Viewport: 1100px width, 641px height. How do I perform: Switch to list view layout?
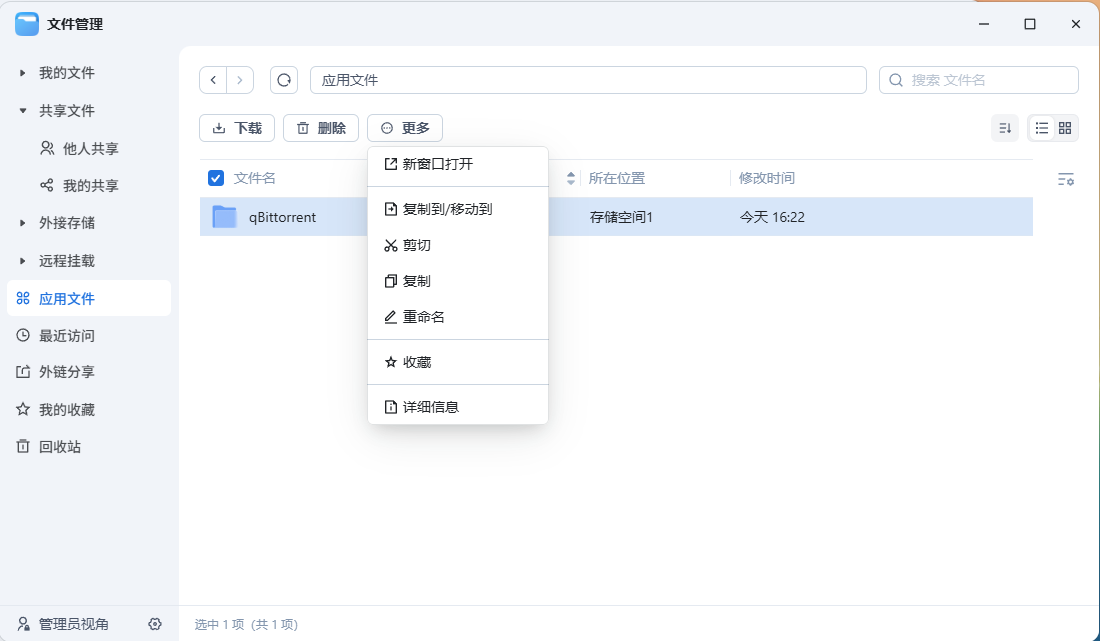pos(1042,128)
